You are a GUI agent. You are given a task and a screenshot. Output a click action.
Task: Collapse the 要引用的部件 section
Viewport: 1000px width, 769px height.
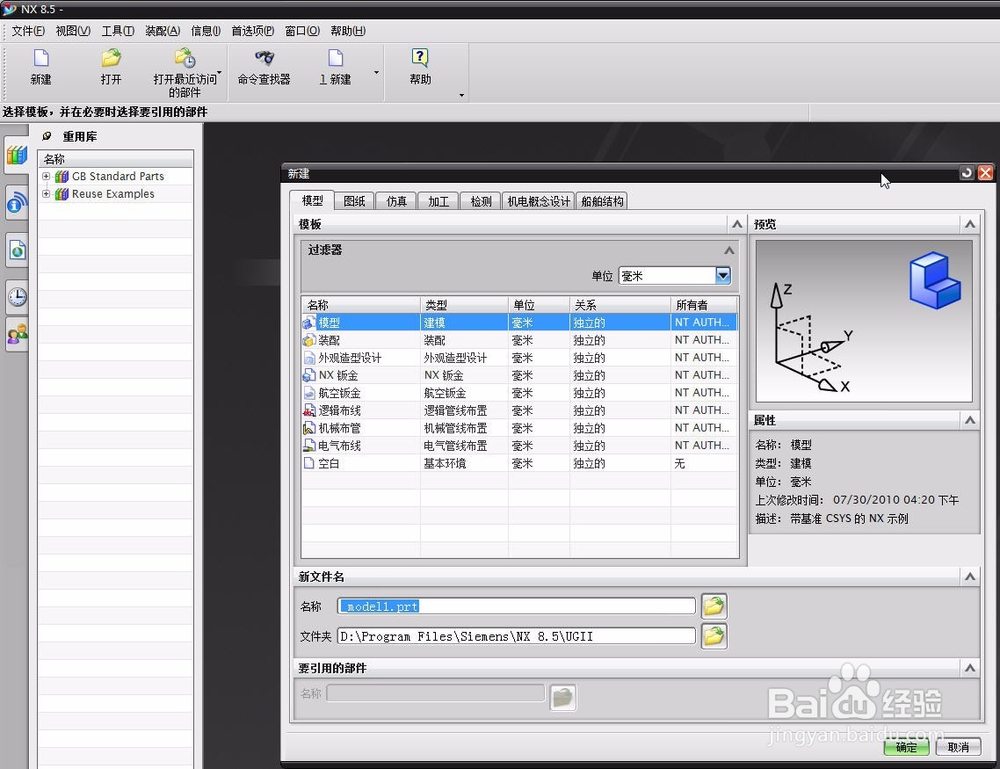970,668
